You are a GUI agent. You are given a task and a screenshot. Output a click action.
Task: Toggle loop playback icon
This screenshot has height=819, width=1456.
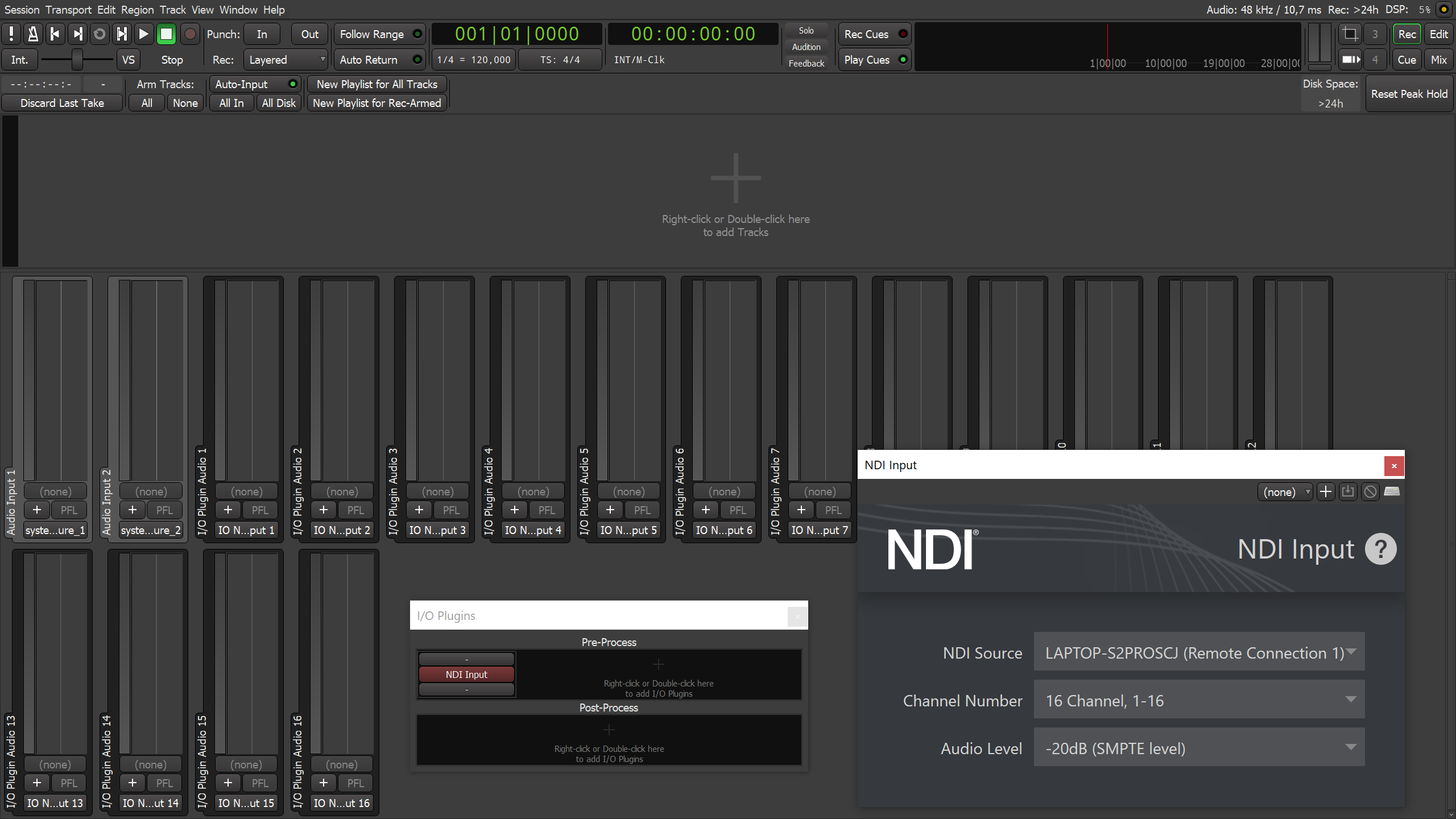click(100, 34)
